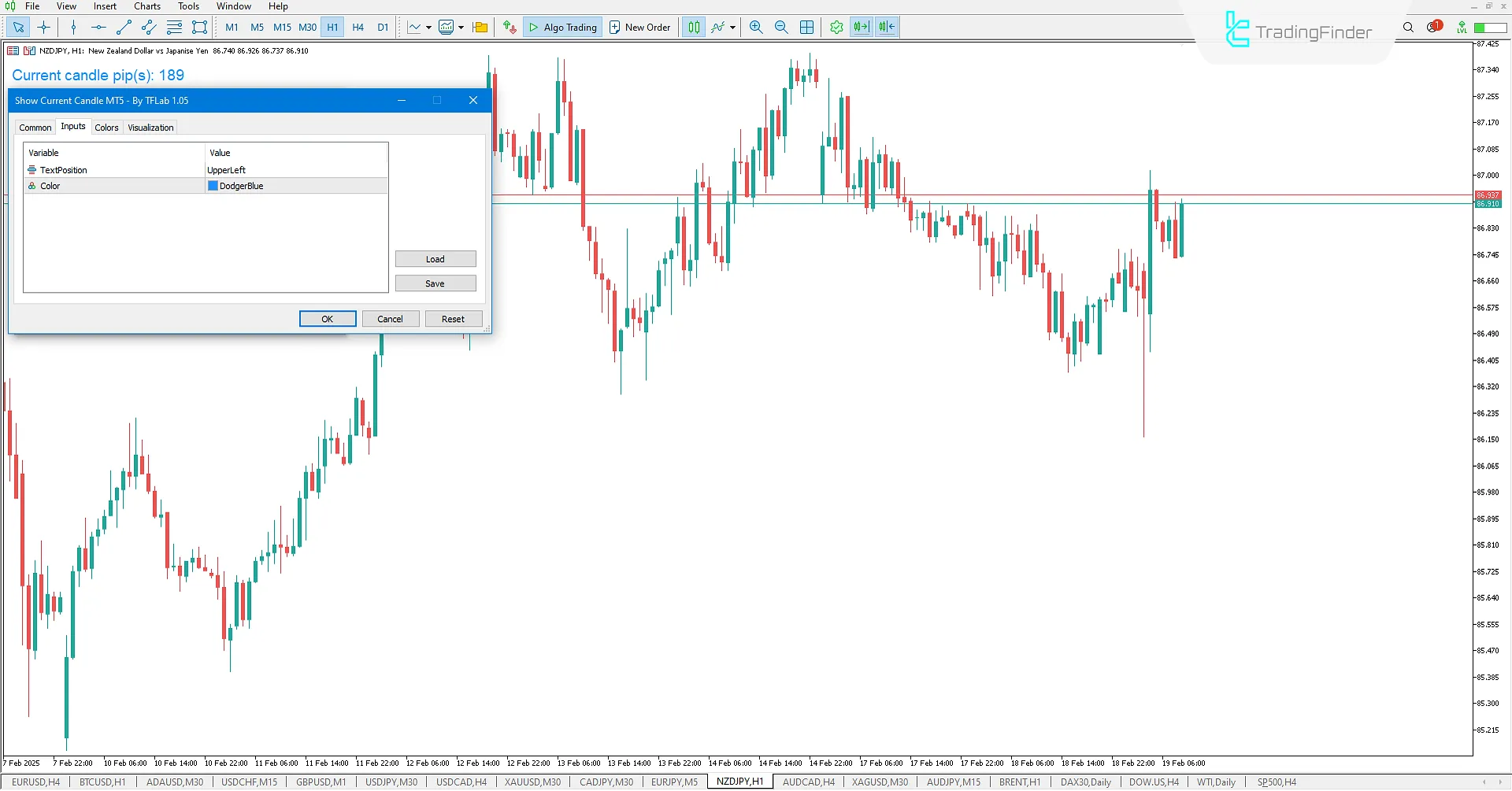Zoom out of the chart
The image size is (1512, 791).
point(781,27)
